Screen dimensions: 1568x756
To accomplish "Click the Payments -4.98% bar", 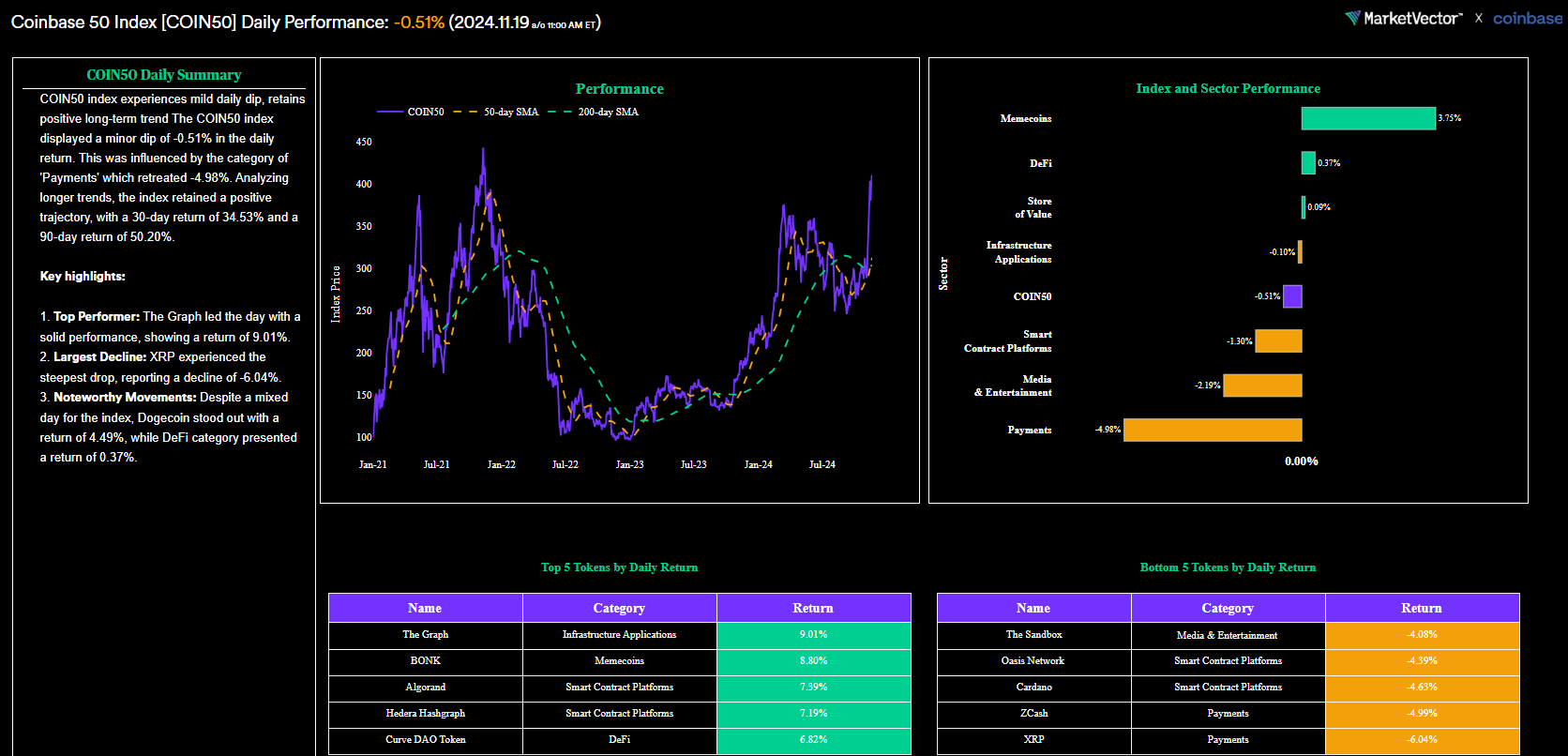I will point(1213,430).
